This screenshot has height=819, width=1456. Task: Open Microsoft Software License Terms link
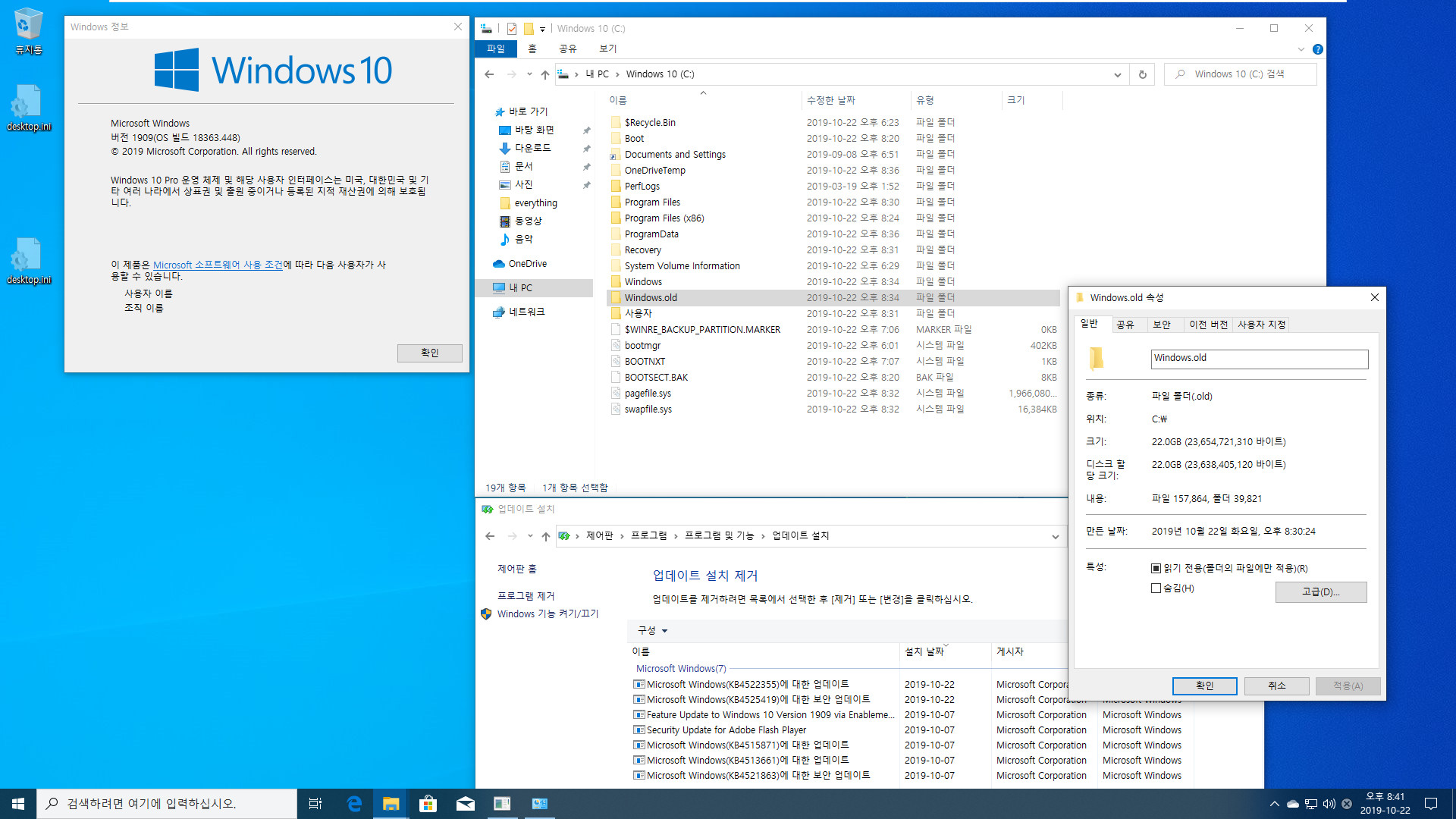[218, 265]
